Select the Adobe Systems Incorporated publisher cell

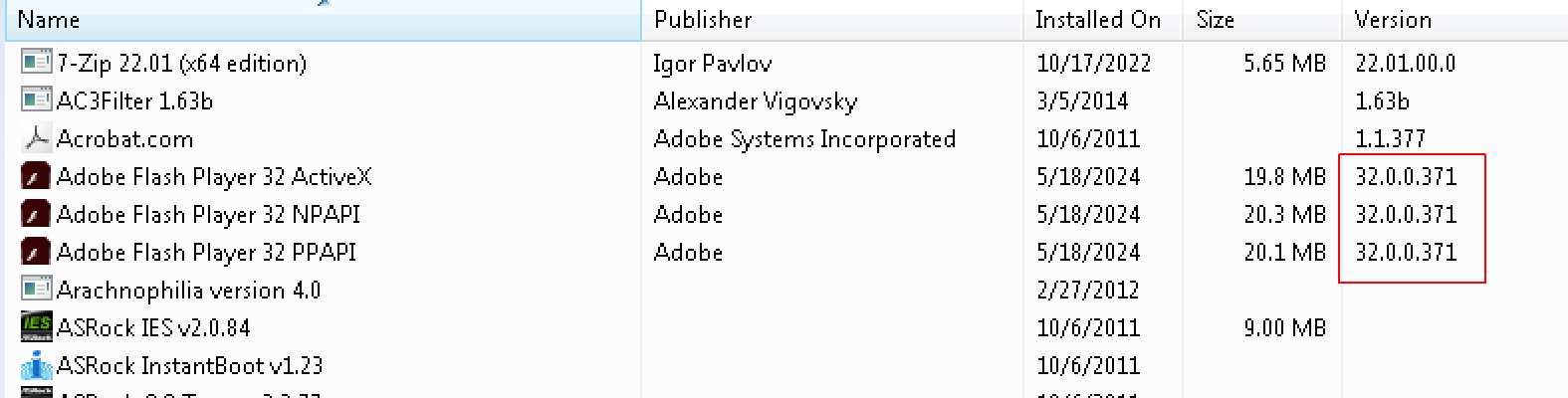(804, 139)
